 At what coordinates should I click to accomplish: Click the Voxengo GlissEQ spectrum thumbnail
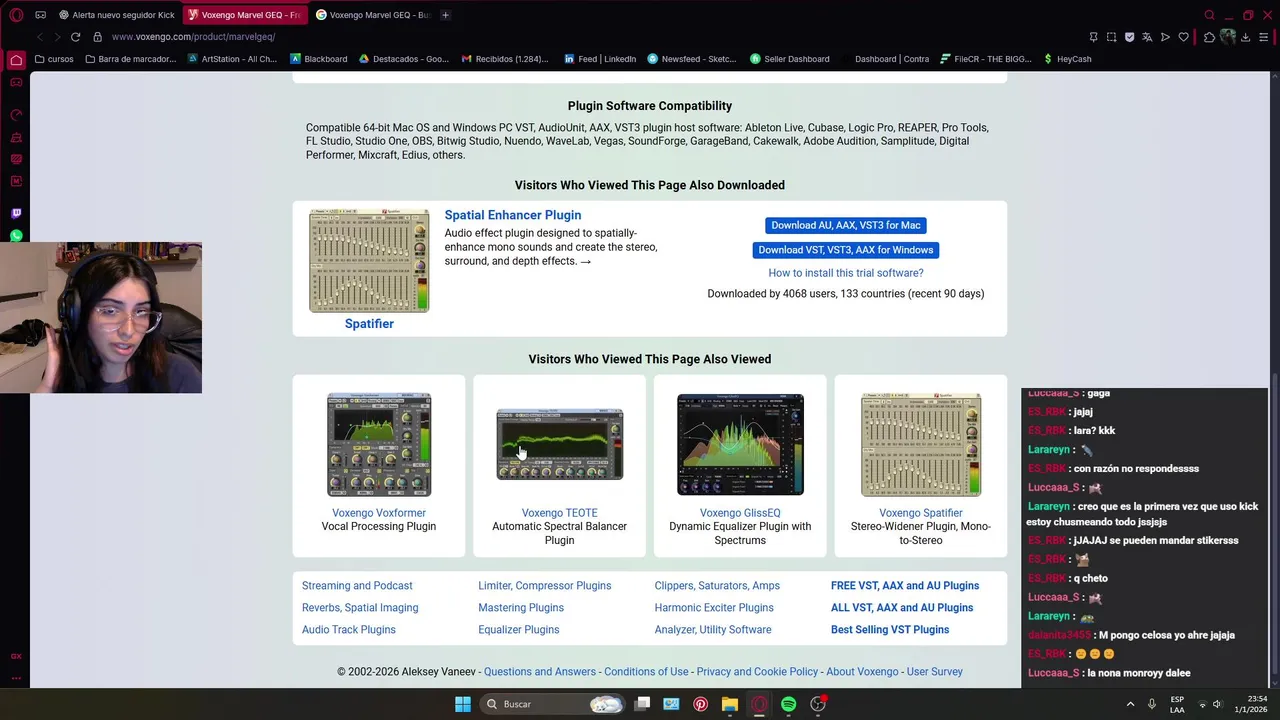740,445
